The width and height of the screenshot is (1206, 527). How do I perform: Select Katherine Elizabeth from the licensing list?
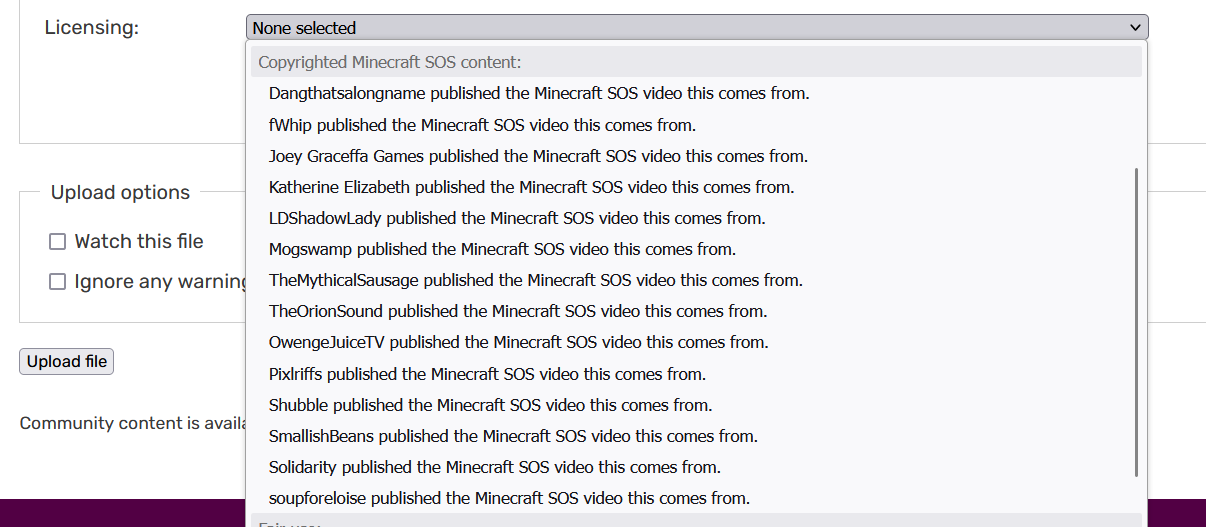click(531, 187)
